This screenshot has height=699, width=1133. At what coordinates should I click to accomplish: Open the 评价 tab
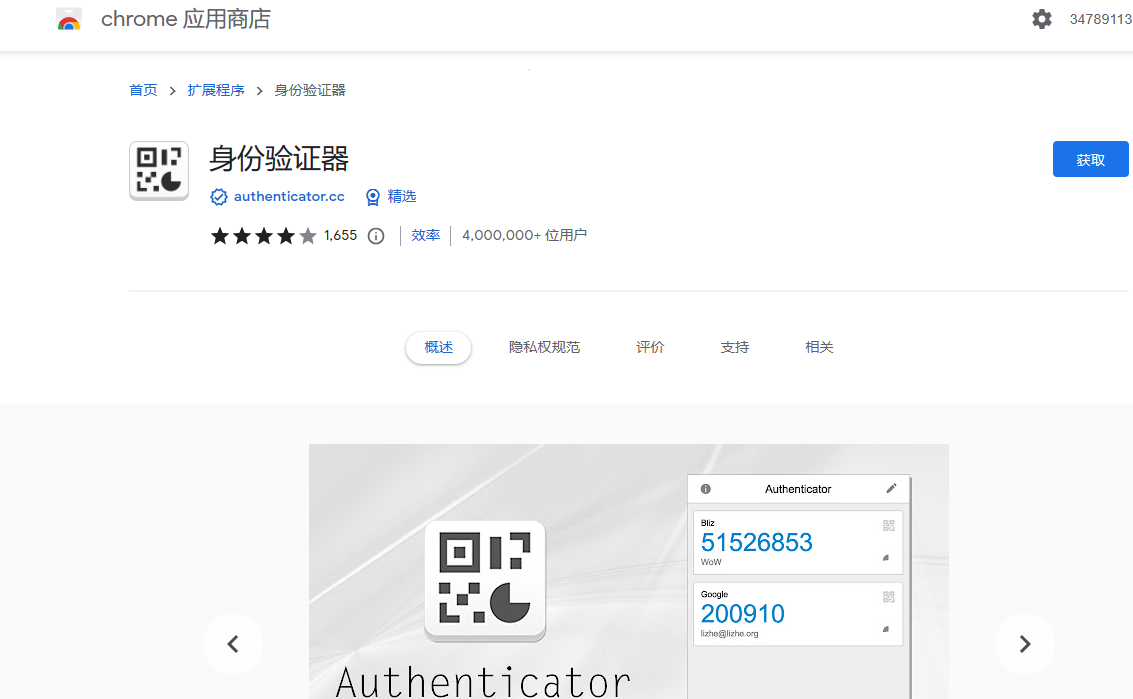[x=650, y=348]
